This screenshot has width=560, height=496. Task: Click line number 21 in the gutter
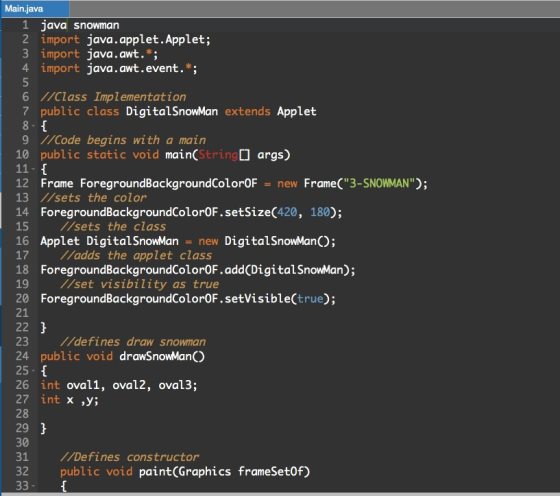[x=22, y=313]
